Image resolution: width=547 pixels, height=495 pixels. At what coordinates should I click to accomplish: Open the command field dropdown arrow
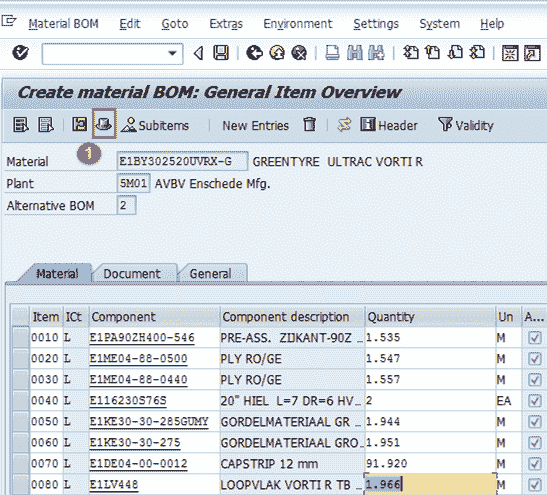coord(172,54)
